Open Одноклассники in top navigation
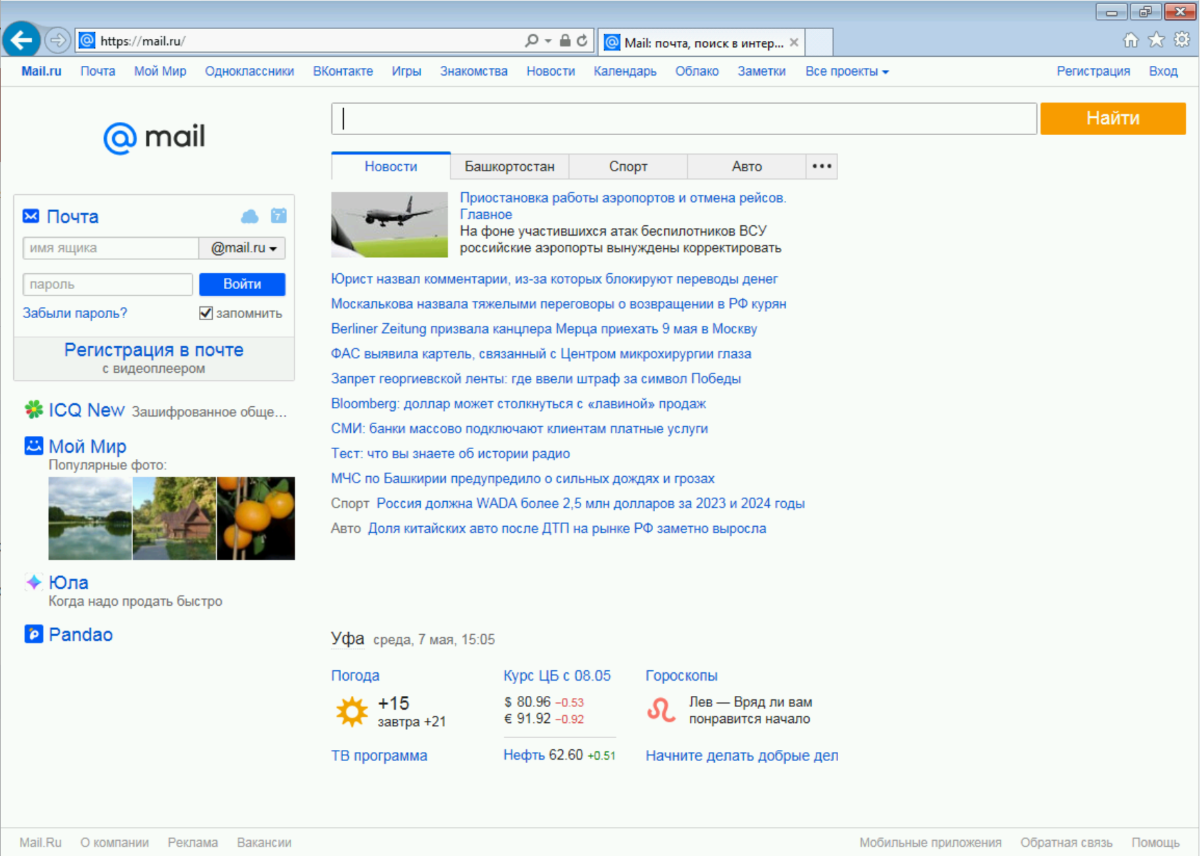The width and height of the screenshot is (1200, 856). coord(250,71)
